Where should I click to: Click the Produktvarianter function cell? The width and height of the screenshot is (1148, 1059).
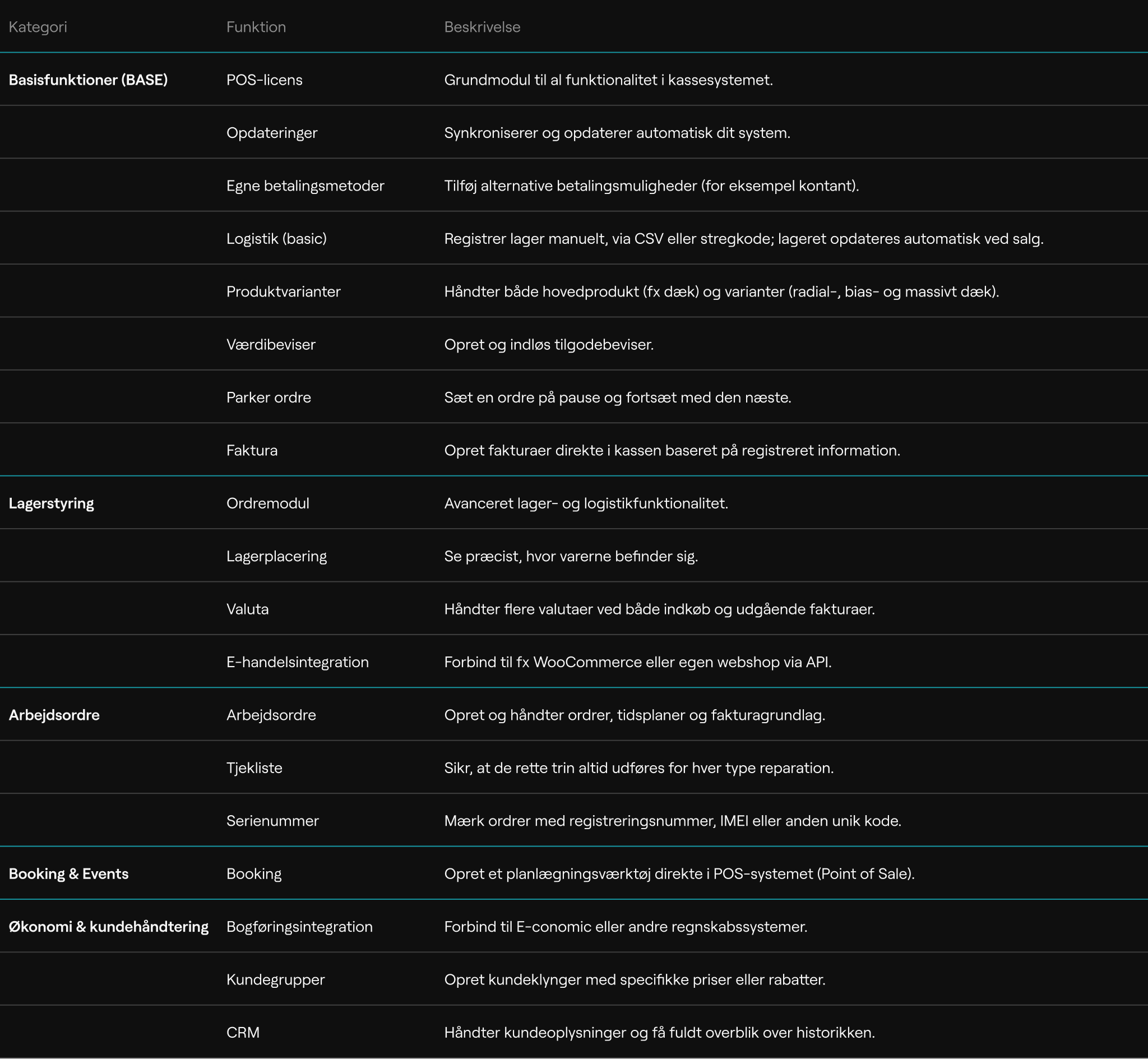[x=283, y=292]
